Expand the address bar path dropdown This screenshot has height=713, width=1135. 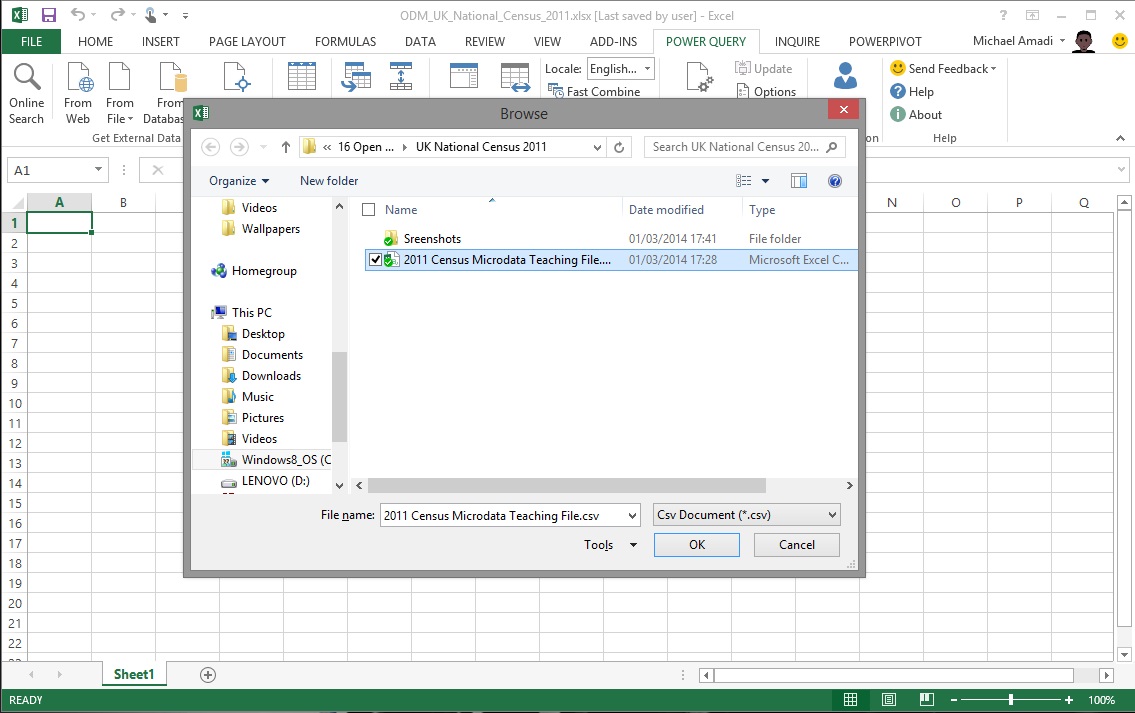coord(597,147)
